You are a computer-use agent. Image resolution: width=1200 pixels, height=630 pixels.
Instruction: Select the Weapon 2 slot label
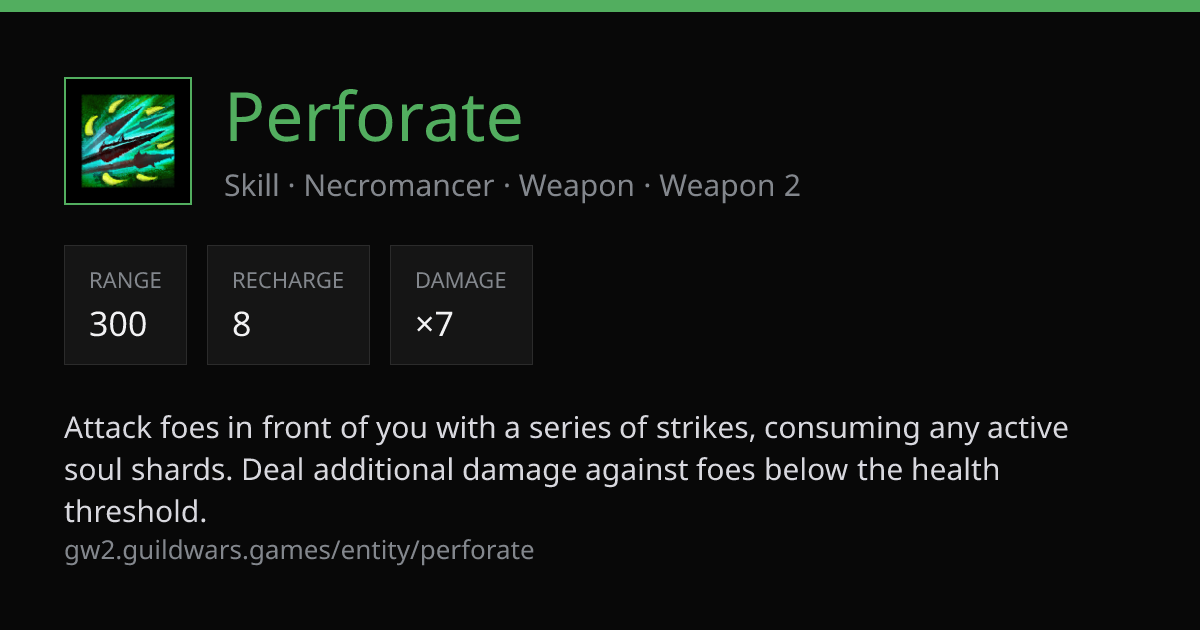point(730,186)
